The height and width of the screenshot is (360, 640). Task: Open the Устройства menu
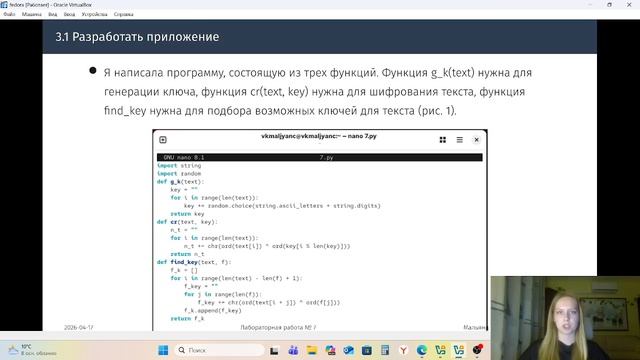pyautogui.click(x=94, y=14)
